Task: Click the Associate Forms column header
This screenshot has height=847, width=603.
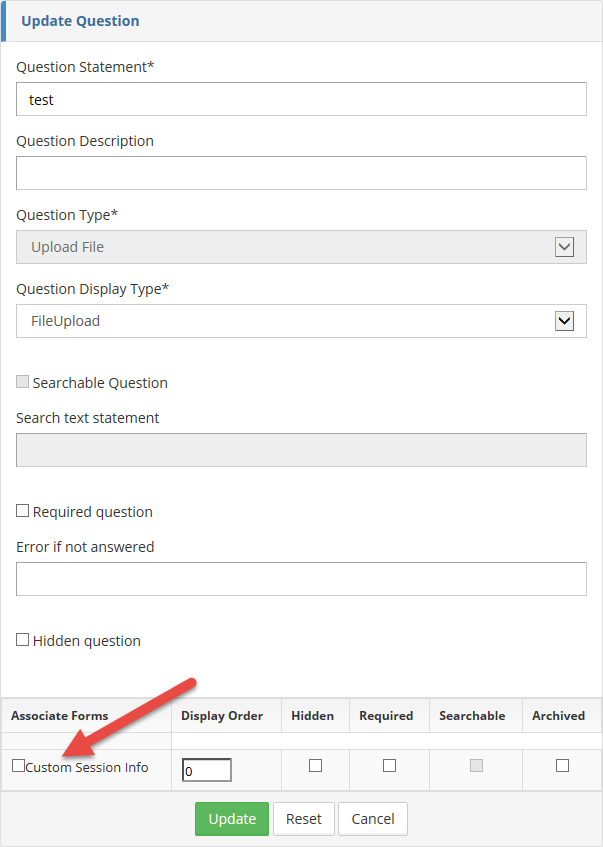Action: tap(60, 716)
